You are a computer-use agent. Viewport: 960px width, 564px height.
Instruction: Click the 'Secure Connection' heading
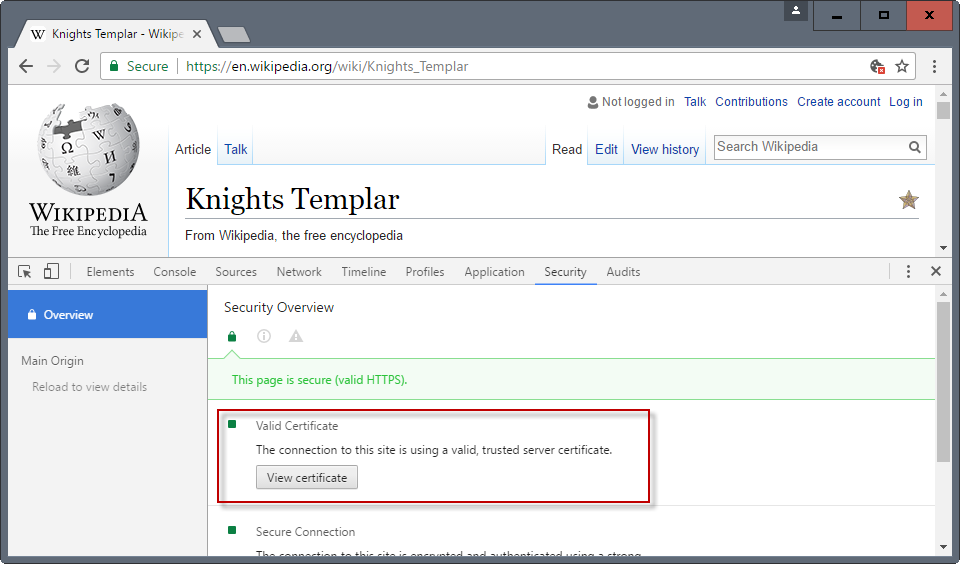306,532
